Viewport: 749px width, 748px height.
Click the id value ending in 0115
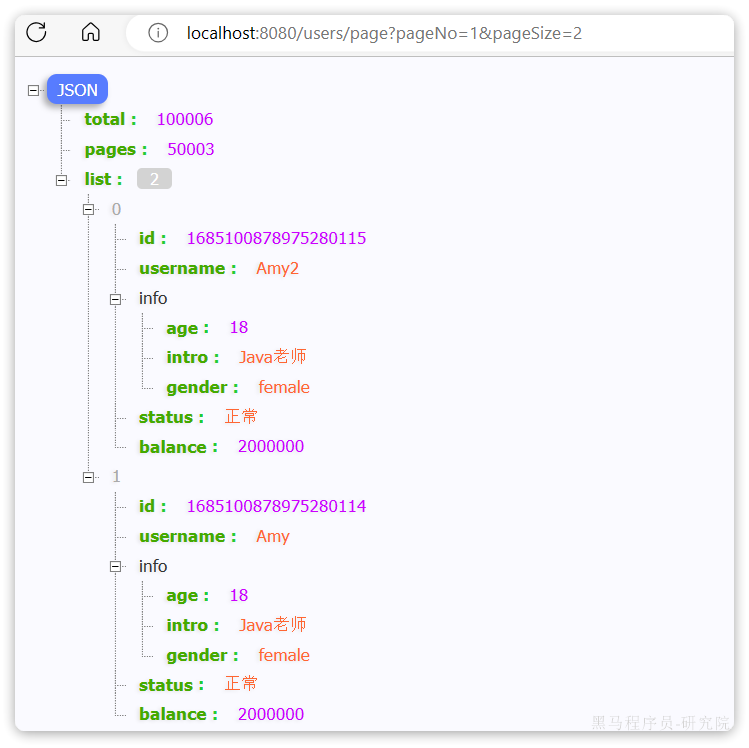pos(276,238)
